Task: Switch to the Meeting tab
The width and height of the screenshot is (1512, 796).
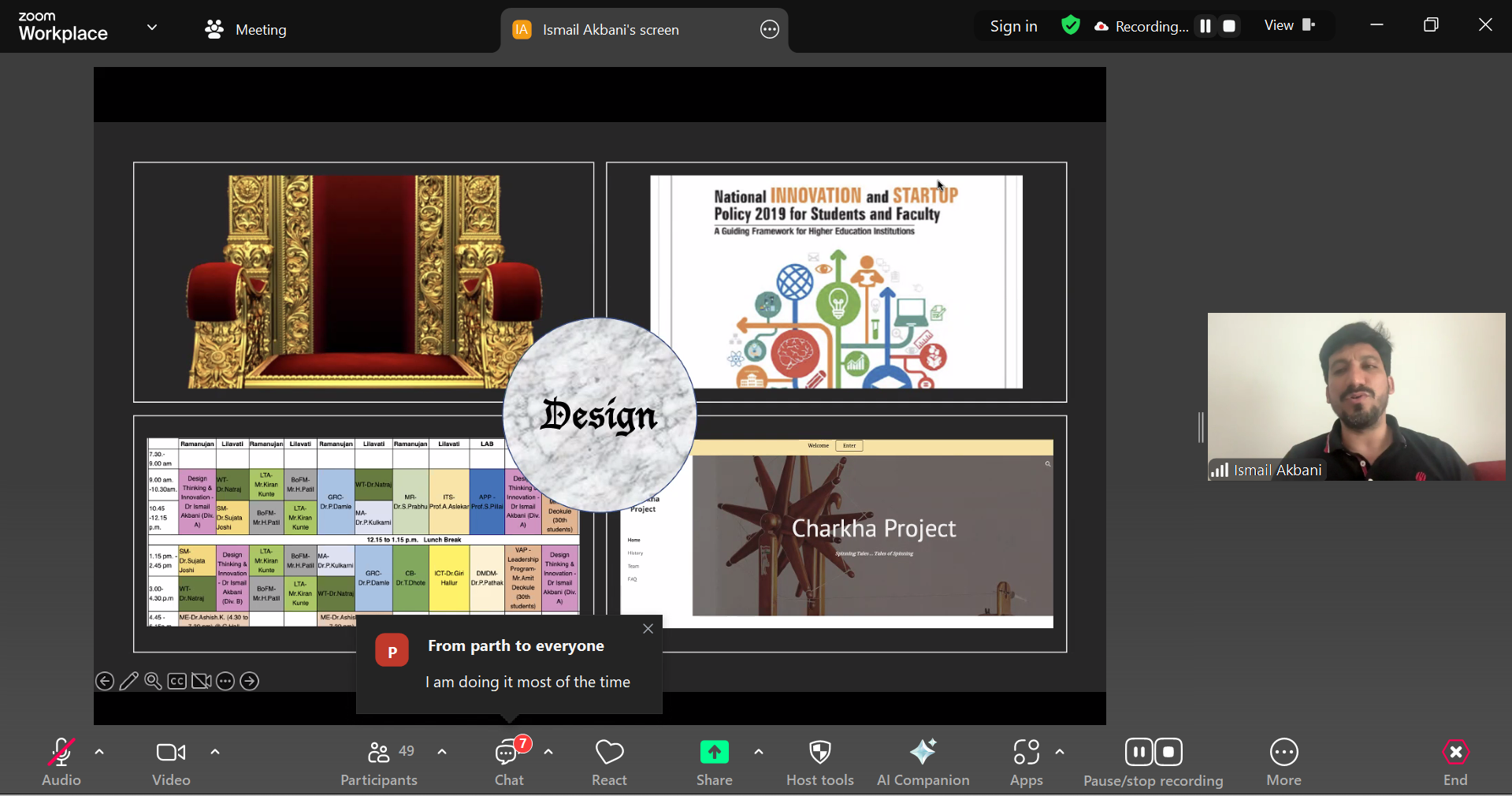Action: pyautogui.click(x=246, y=30)
